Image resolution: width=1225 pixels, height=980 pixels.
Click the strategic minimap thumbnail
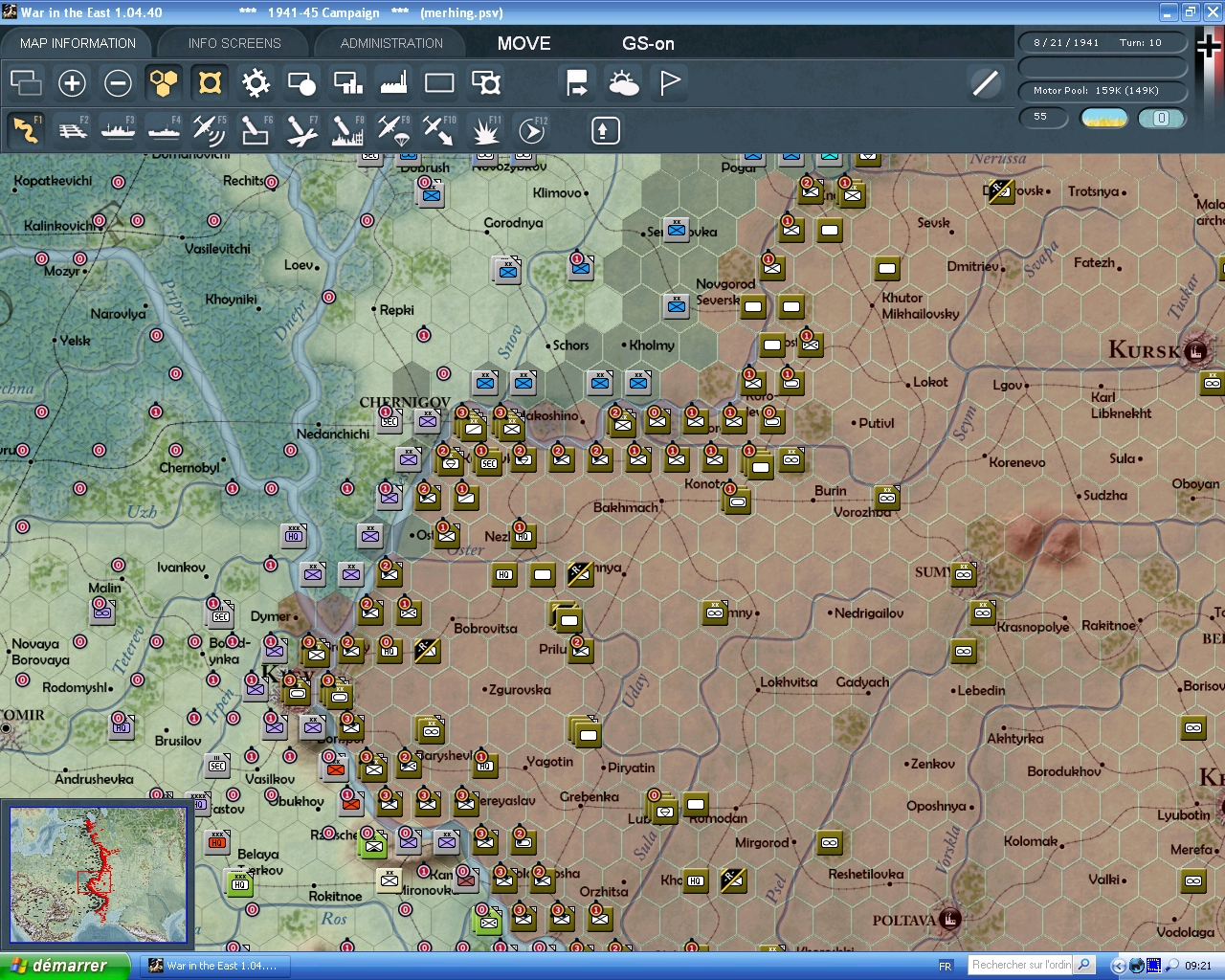98,875
